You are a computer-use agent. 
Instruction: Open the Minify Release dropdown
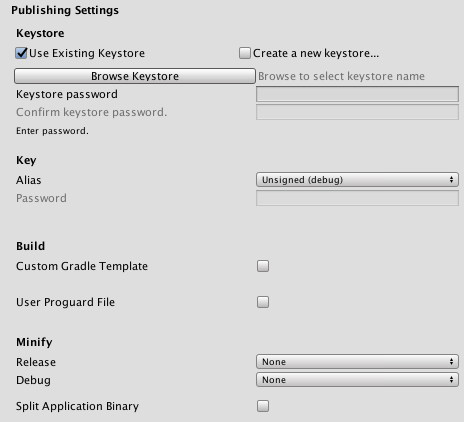357,362
